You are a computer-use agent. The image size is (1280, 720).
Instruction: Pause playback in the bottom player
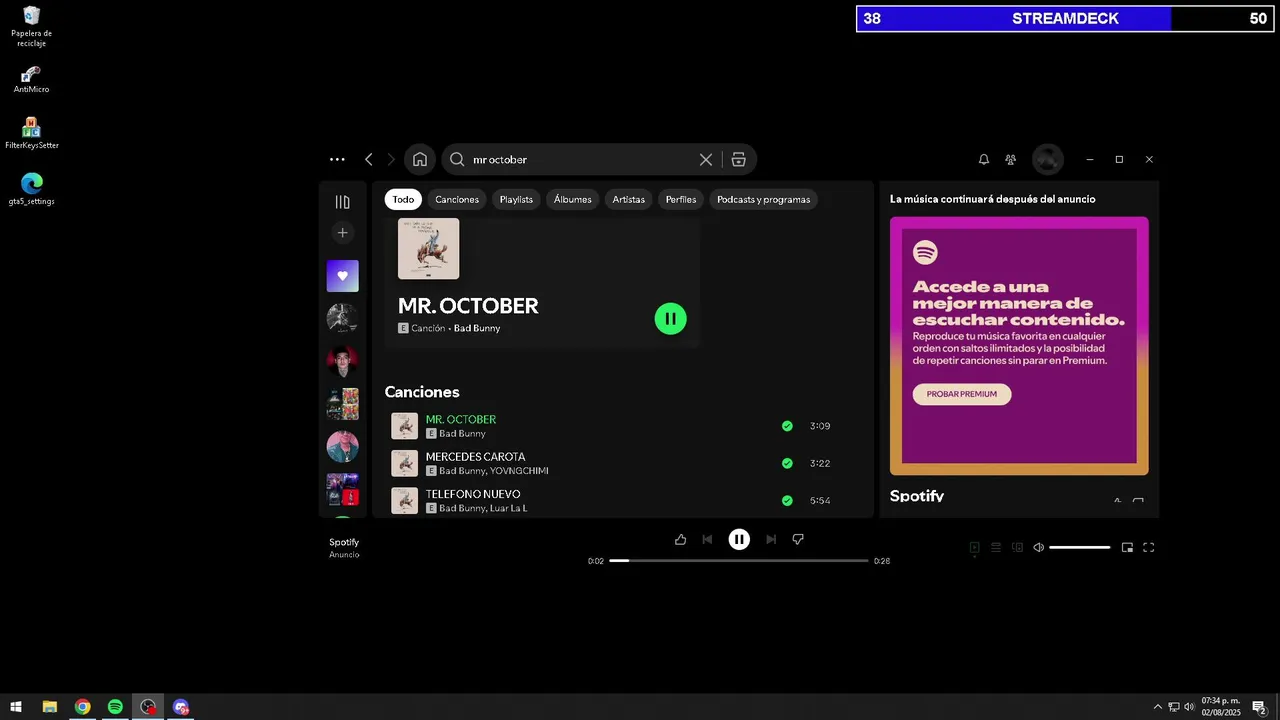pyautogui.click(x=739, y=540)
